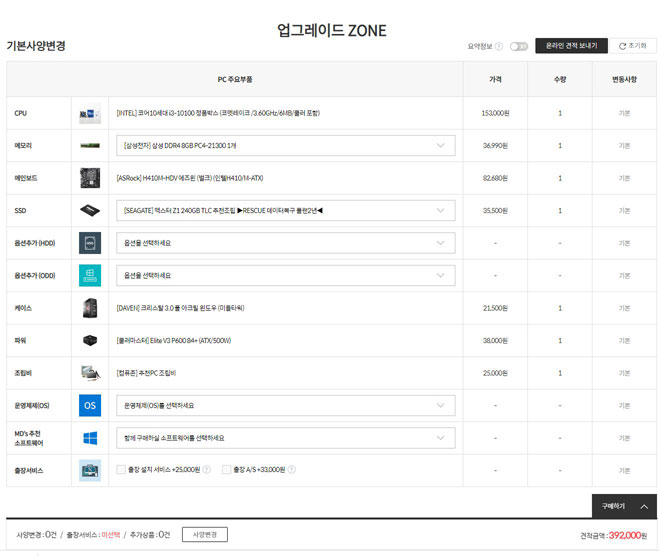The image size is (660, 556).
Task: Click the help icon beside 요약정보
Action: pos(499,46)
